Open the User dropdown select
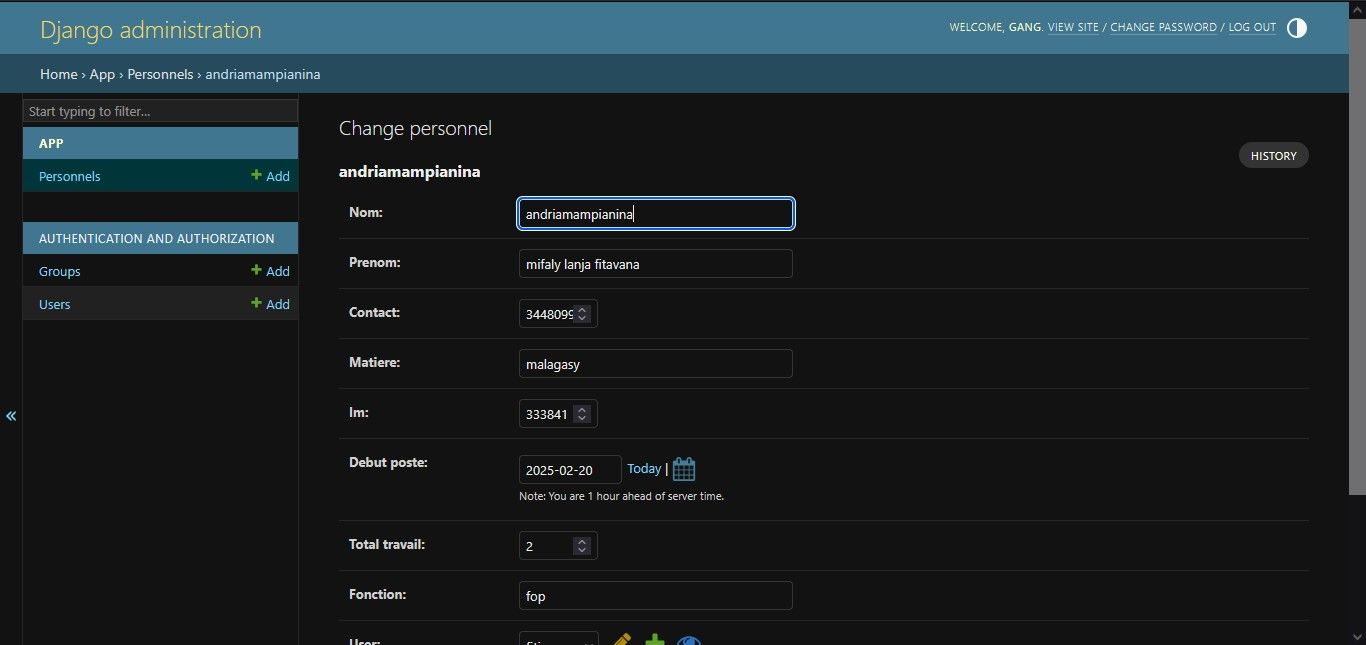1366x645 pixels. 558,639
